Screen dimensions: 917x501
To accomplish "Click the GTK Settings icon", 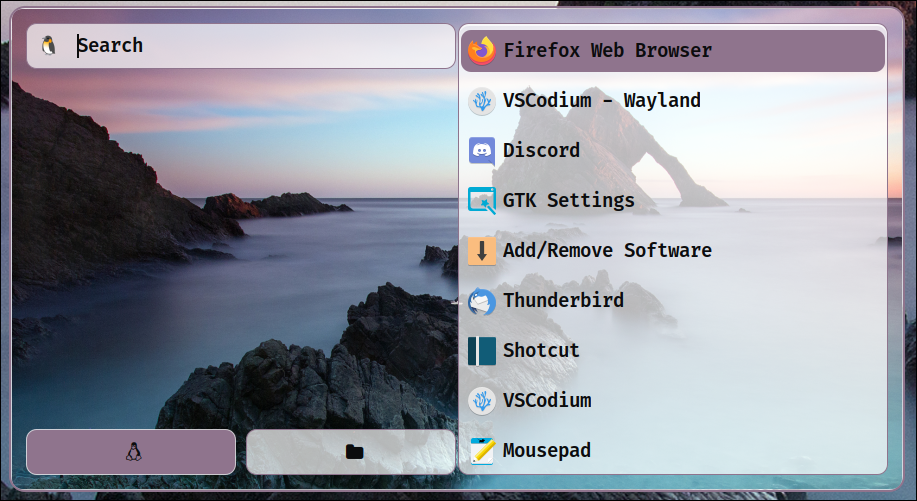I will (x=482, y=201).
